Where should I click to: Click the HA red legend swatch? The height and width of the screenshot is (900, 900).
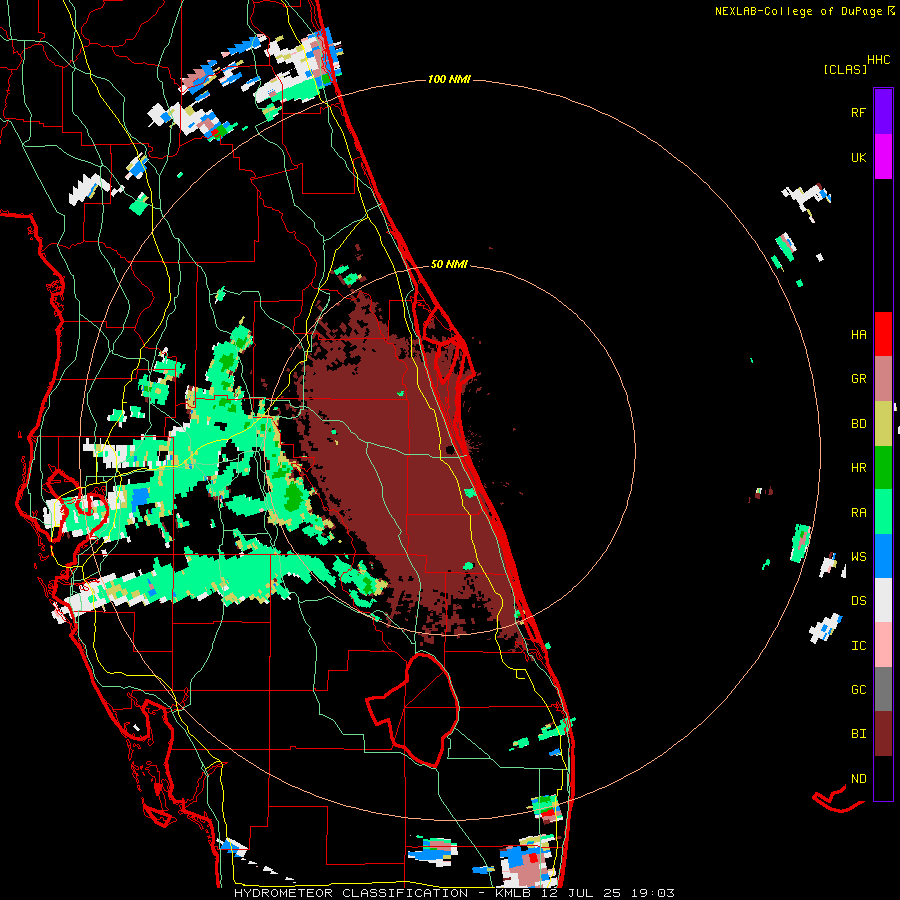883,334
